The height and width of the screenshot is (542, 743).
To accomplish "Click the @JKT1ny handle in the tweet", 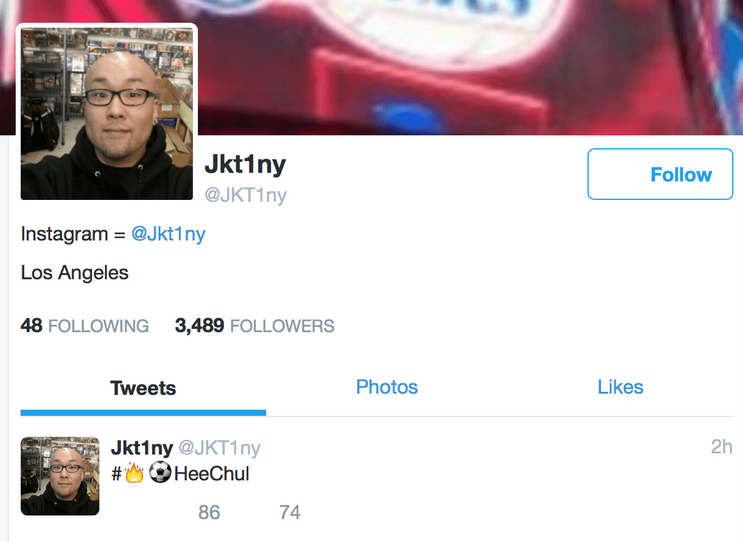I will point(219,448).
